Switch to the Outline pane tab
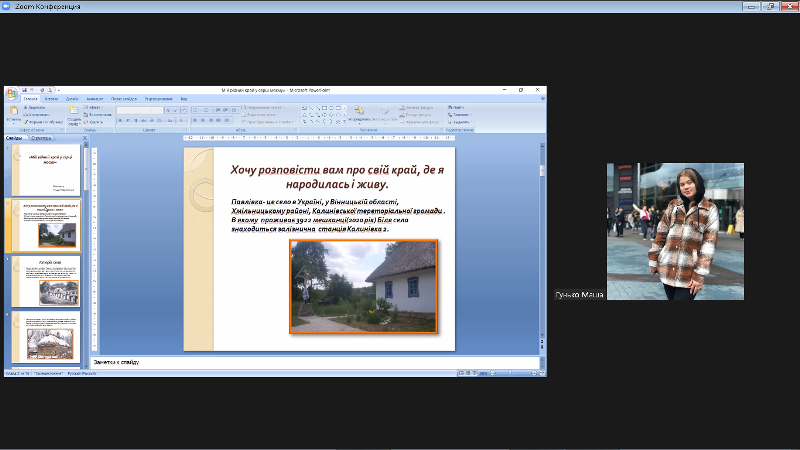 (42, 138)
